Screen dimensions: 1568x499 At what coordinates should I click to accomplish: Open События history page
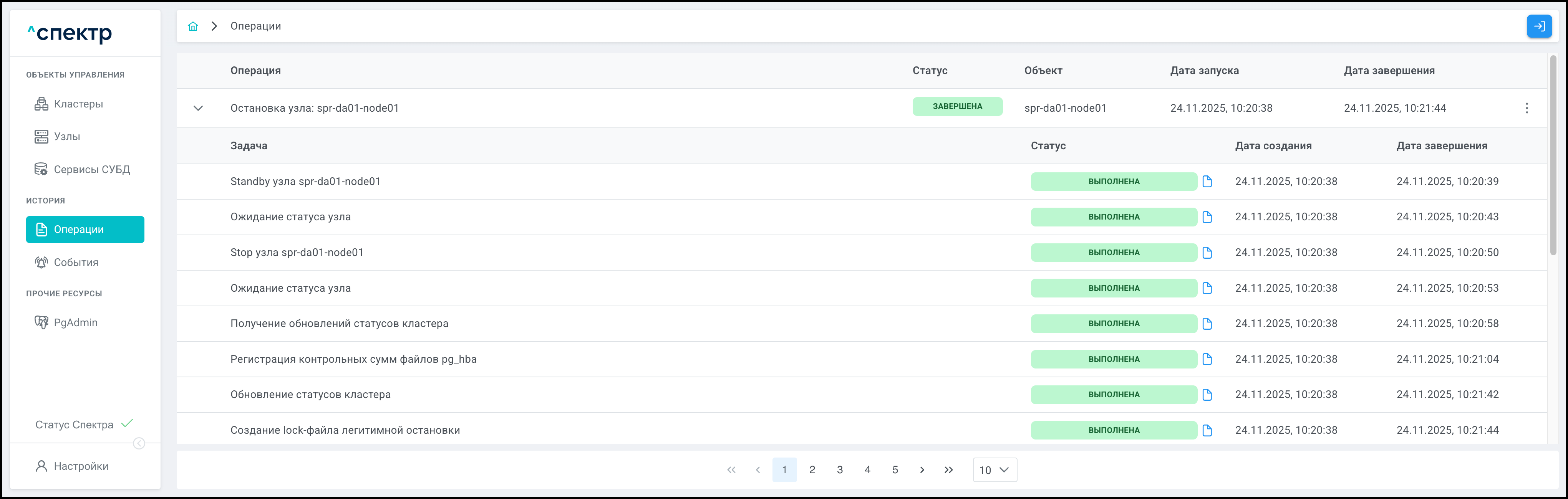[75, 262]
